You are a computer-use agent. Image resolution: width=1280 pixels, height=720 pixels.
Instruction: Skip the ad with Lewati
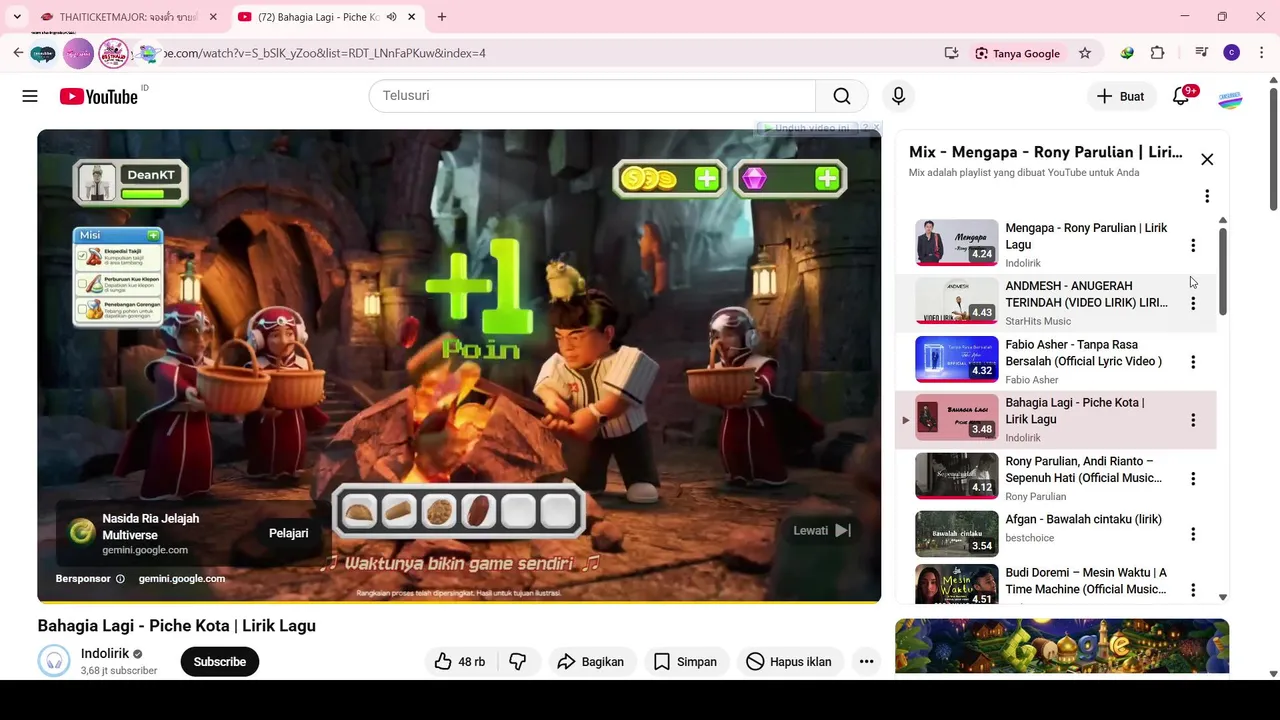pyautogui.click(x=822, y=531)
